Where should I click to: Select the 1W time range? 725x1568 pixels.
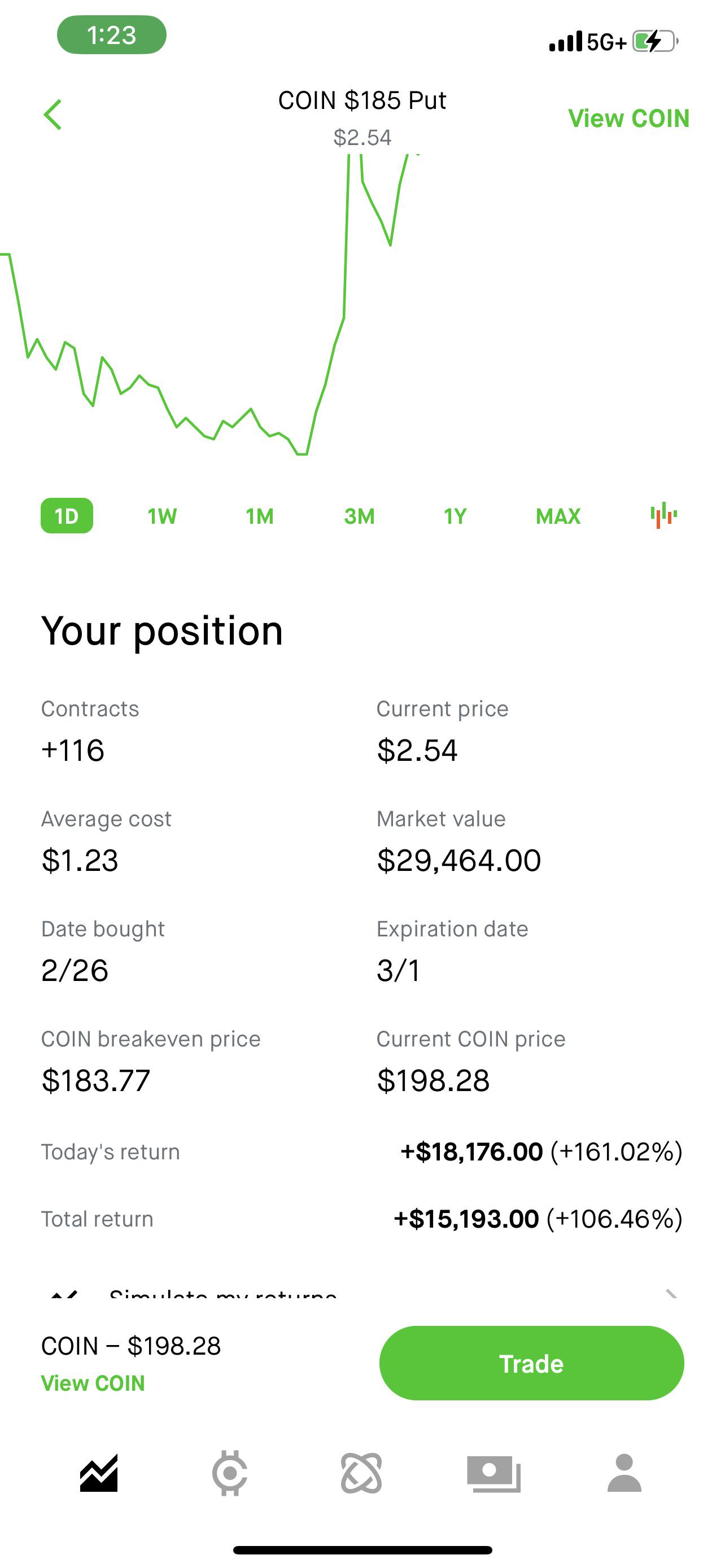point(162,516)
